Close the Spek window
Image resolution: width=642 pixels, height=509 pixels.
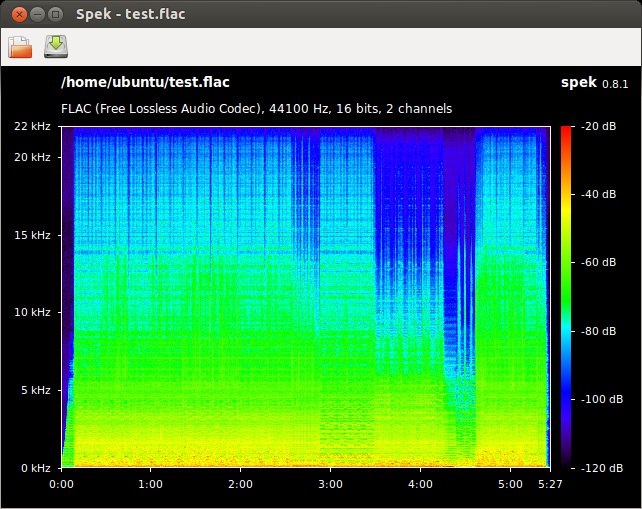coord(17,14)
